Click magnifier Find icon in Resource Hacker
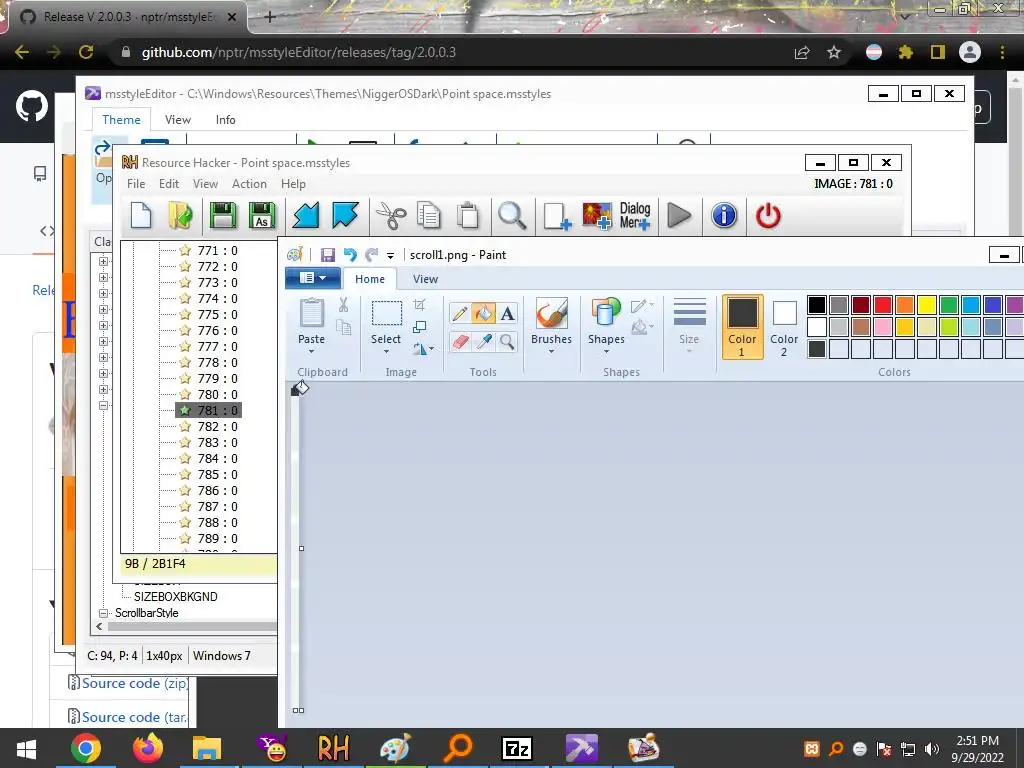1024x768 pixels. tap(512, 216)
